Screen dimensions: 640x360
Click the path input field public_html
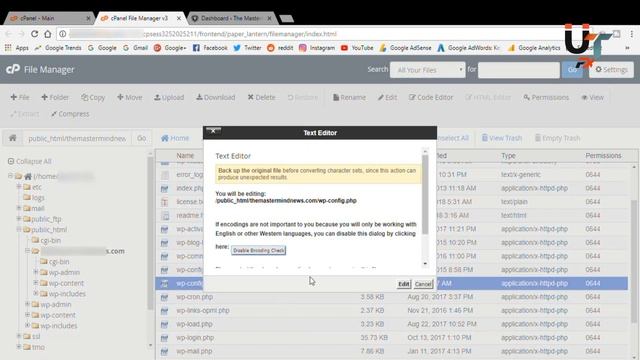[77, 138]
